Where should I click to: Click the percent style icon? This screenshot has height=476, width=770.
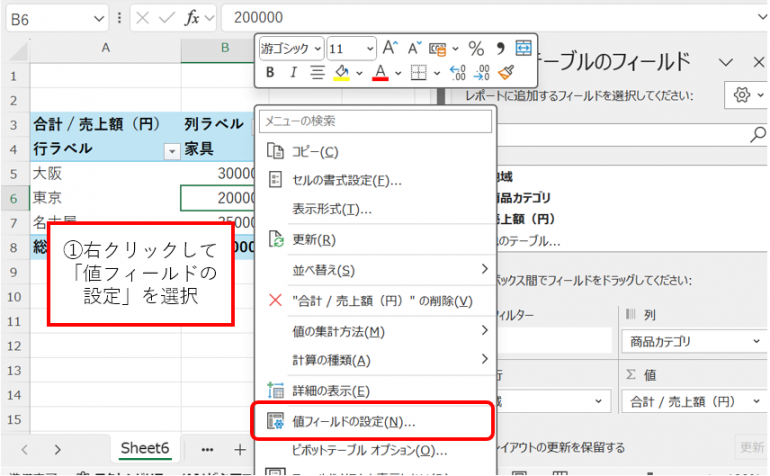coord(476,48)
